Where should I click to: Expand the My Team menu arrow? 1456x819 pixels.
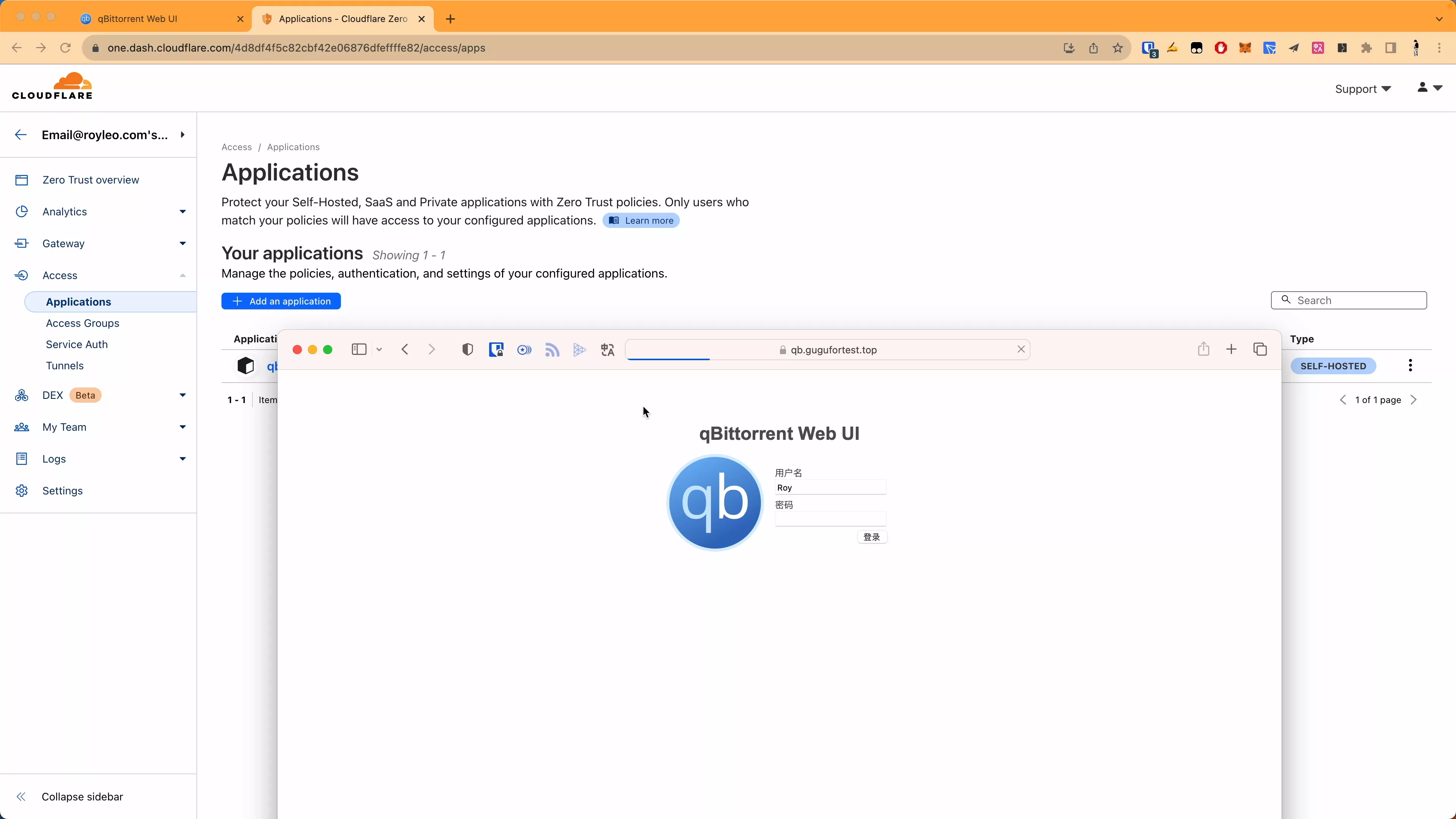pyautogui.click(x=182, y=427)
